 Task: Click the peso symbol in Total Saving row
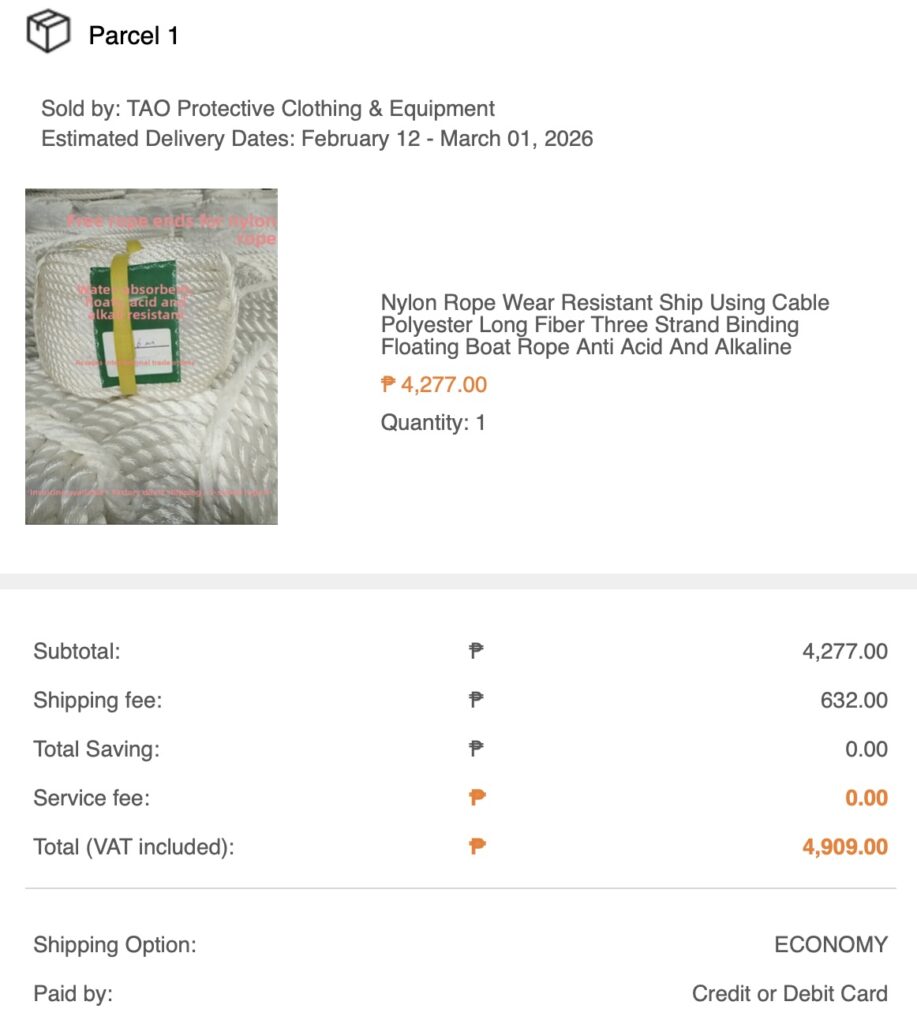476,749
